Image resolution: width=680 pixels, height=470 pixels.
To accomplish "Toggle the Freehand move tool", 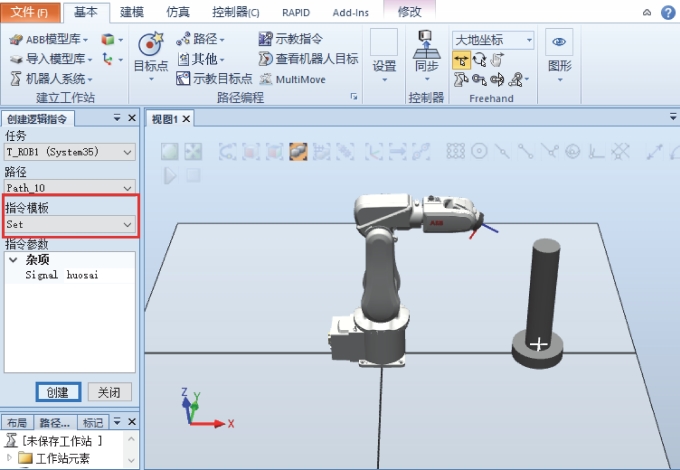I will [462, 60].
